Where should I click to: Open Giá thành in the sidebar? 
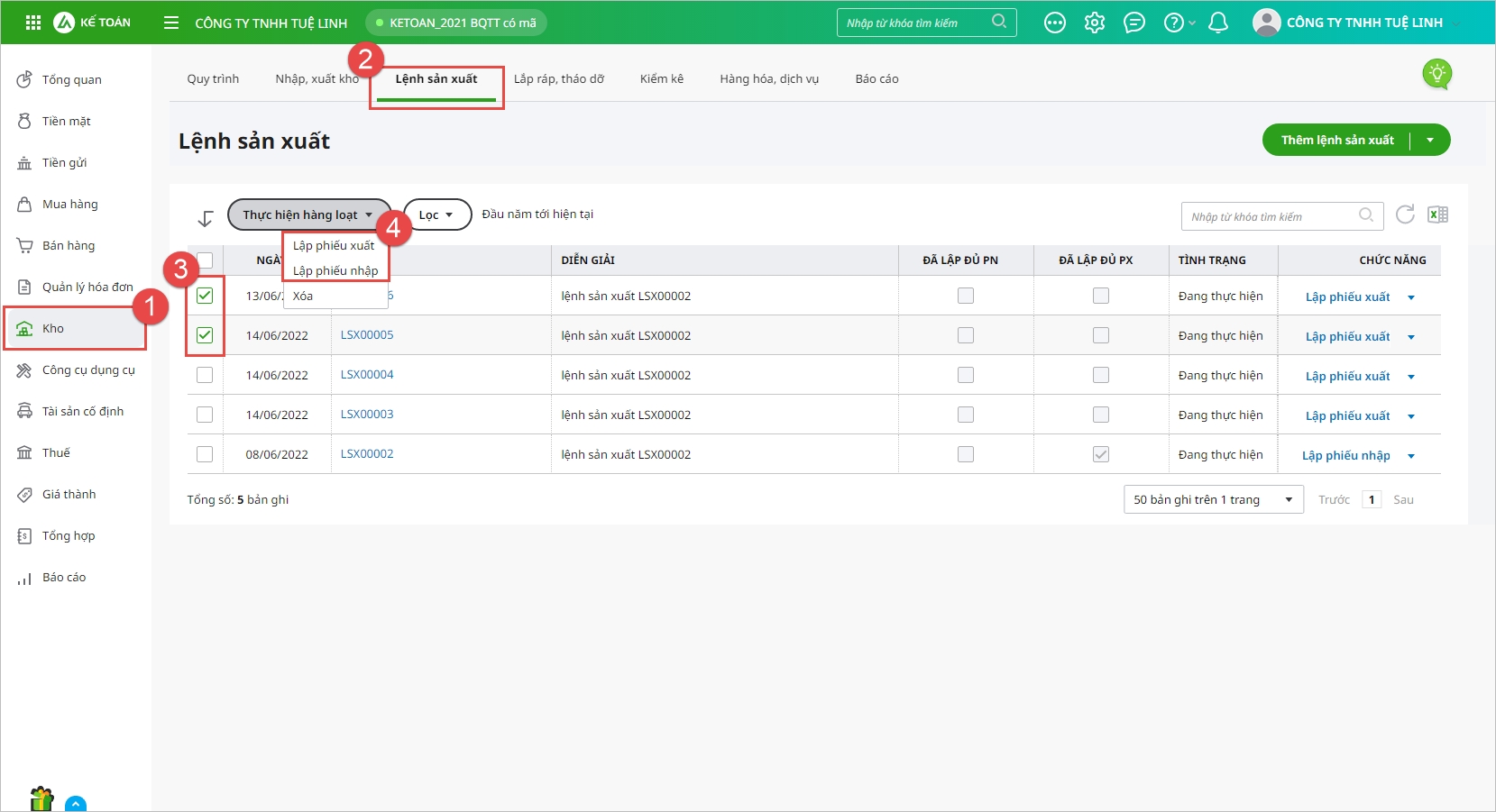click(69, 494)
